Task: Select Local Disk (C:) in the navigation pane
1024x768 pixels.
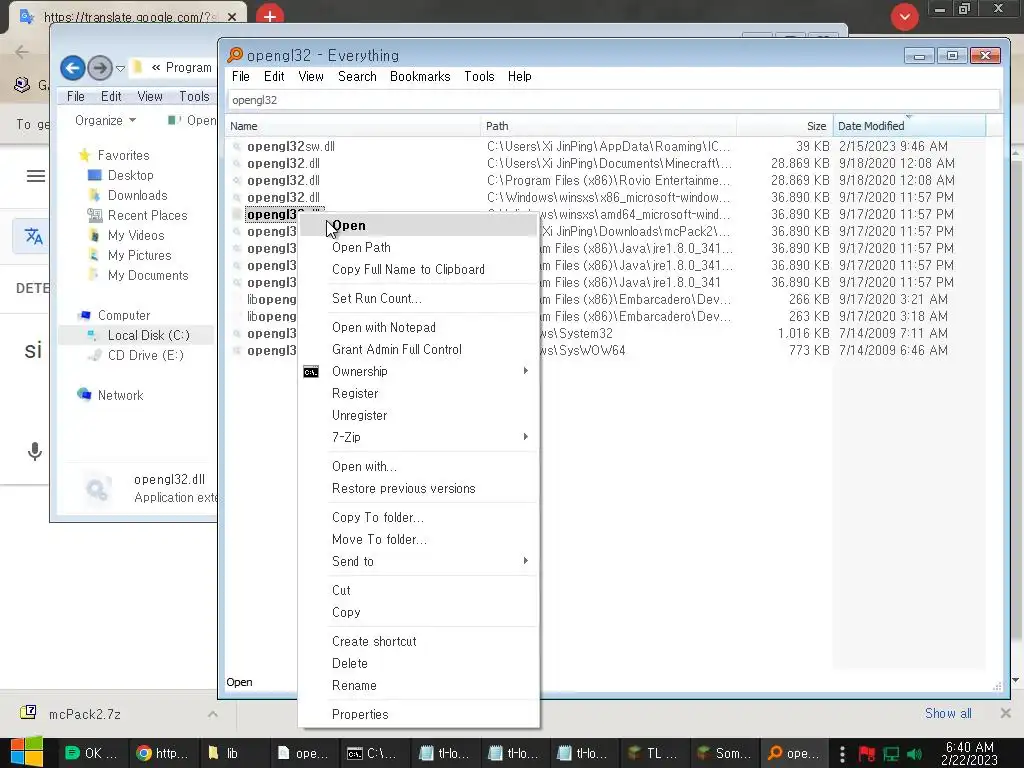Action: [x=148, y=335]
